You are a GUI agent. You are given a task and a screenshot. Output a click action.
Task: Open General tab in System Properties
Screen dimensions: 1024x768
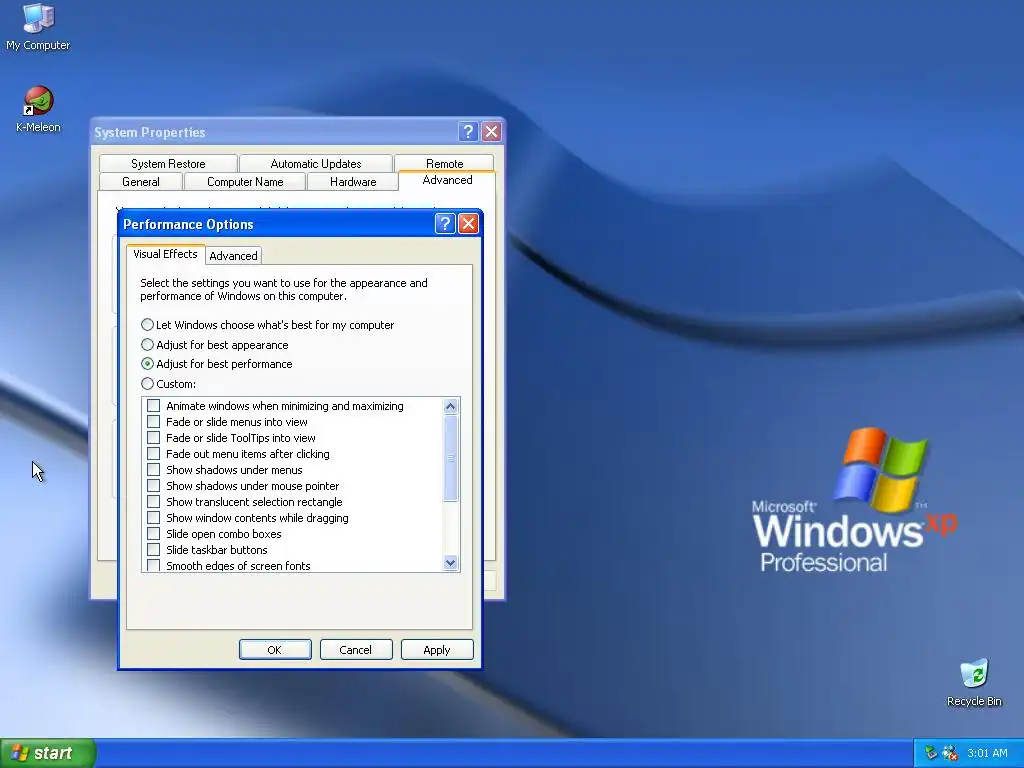coord(141,182)
